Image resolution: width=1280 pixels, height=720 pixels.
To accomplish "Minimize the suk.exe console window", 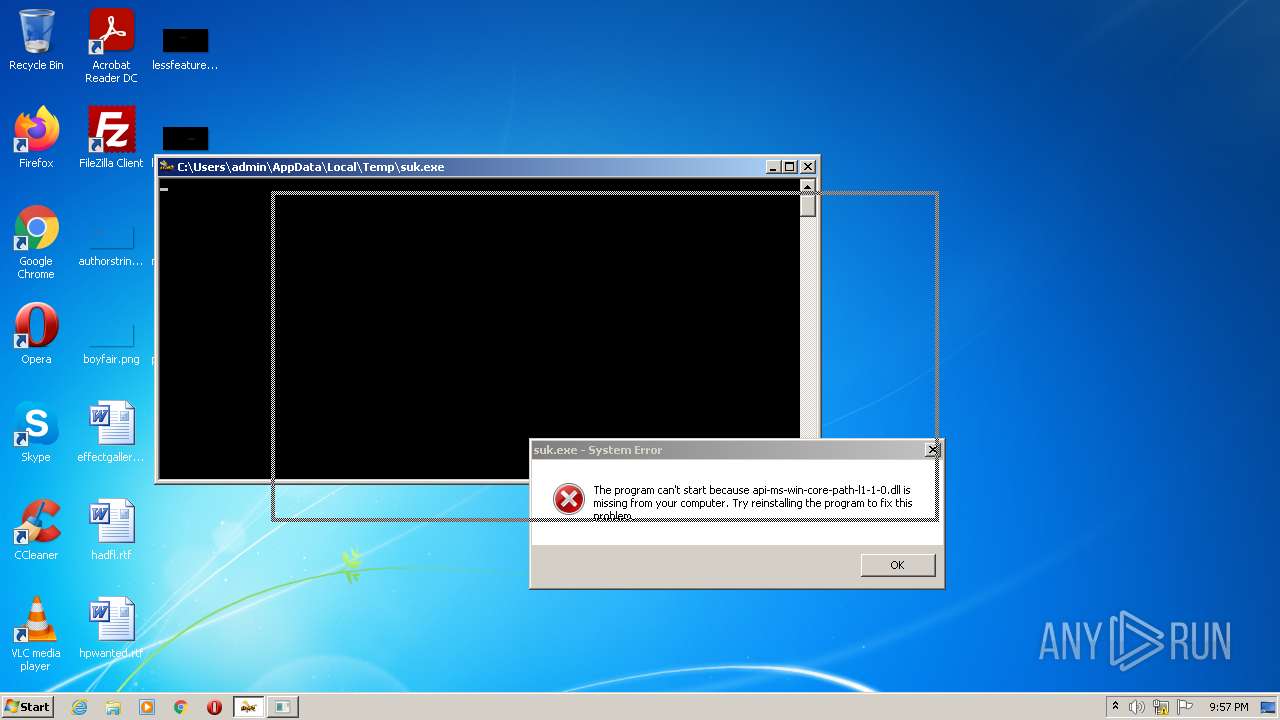I will [773, 167].
